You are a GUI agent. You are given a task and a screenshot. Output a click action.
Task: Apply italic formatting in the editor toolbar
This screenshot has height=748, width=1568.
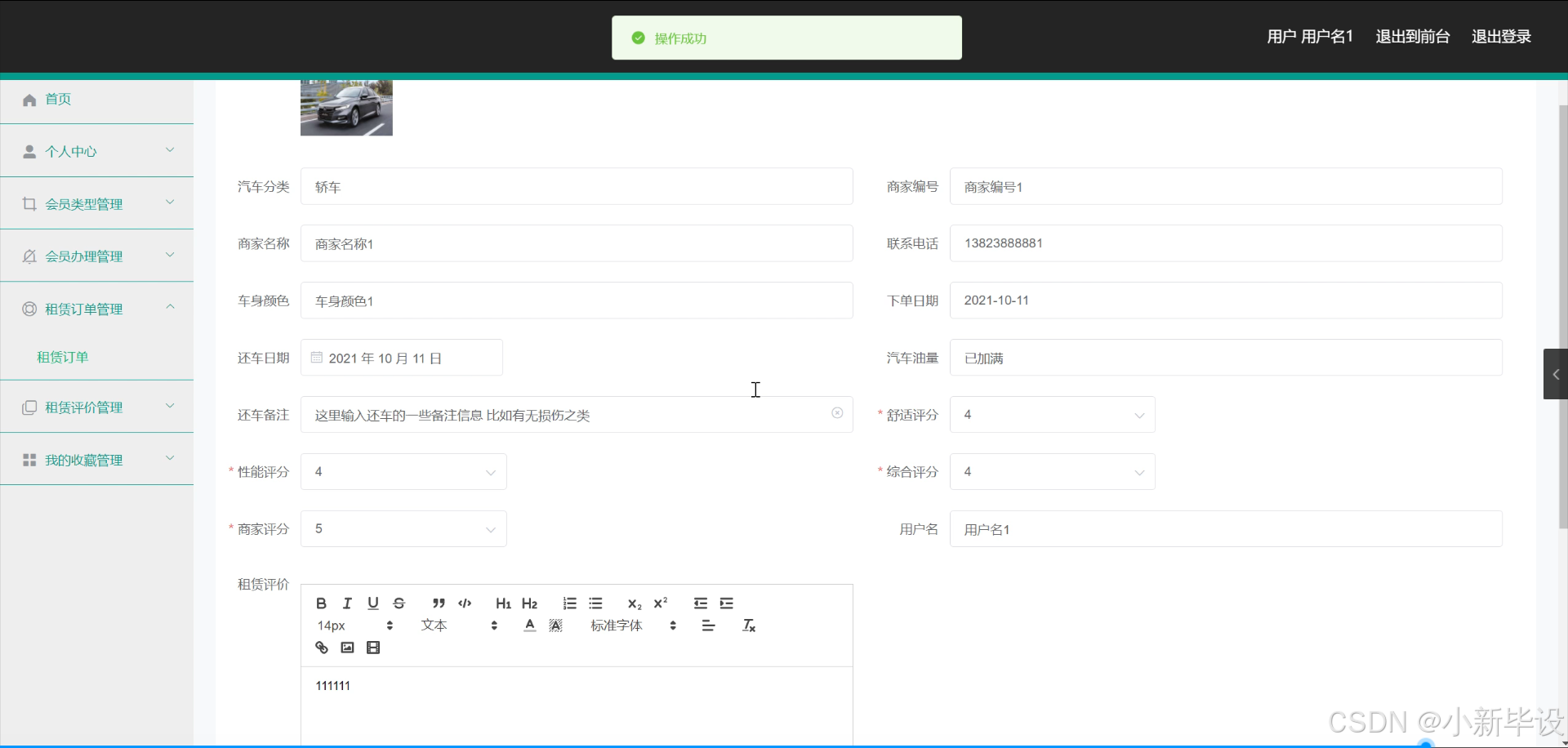click(347, 603)
